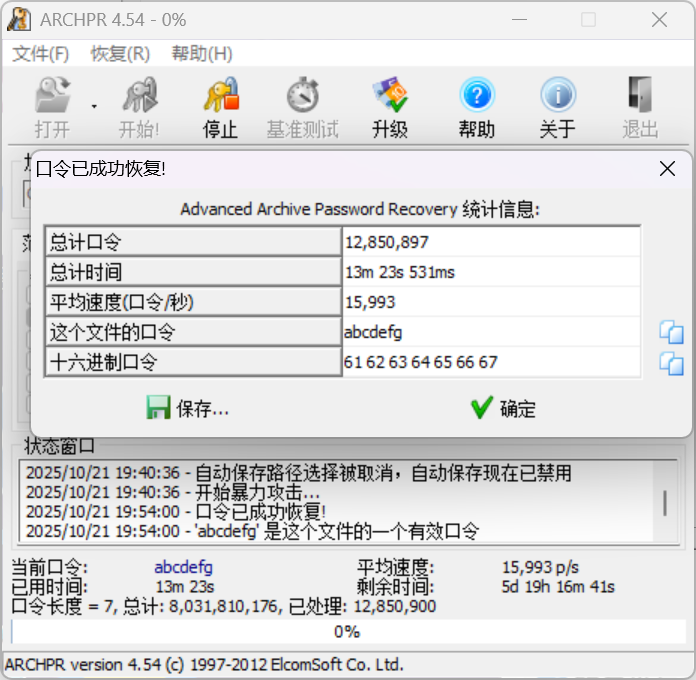Click the ARCHPR app icon in the title bar
This screenshot has height=680, width=696.
[x=19, y=20]
